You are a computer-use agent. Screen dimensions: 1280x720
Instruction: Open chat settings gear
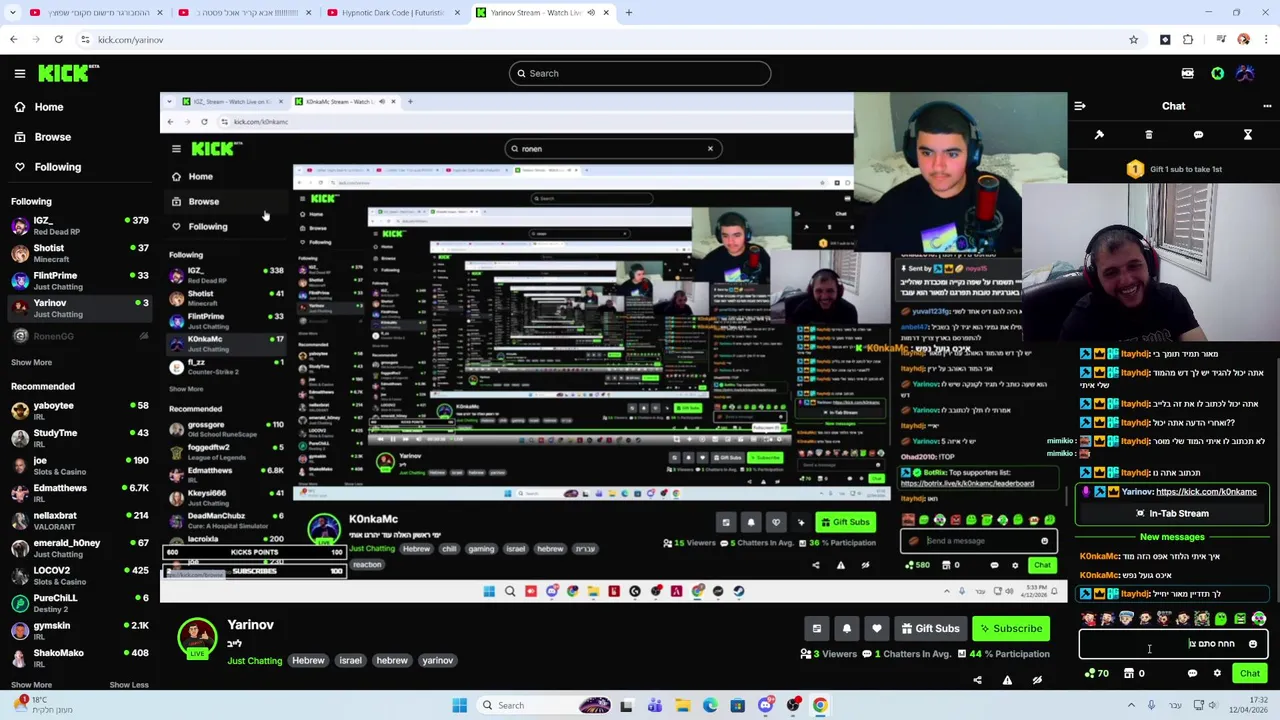click(1217, 673)
